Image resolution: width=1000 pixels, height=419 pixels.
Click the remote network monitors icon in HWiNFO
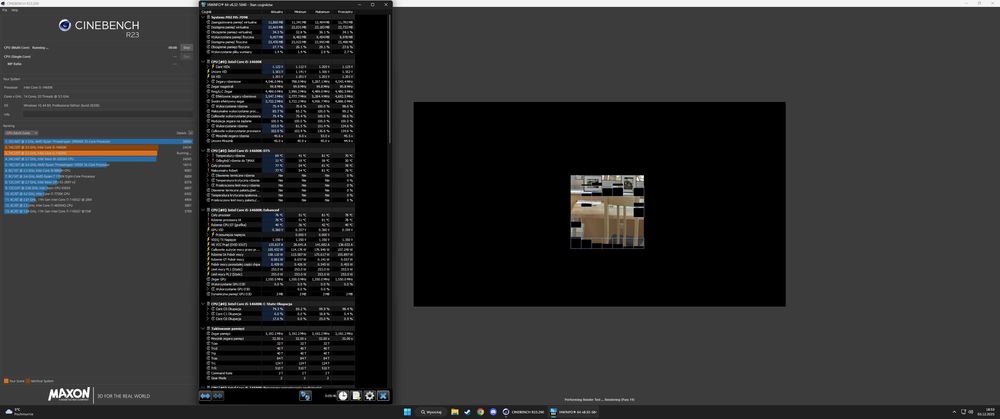(305, 395)
